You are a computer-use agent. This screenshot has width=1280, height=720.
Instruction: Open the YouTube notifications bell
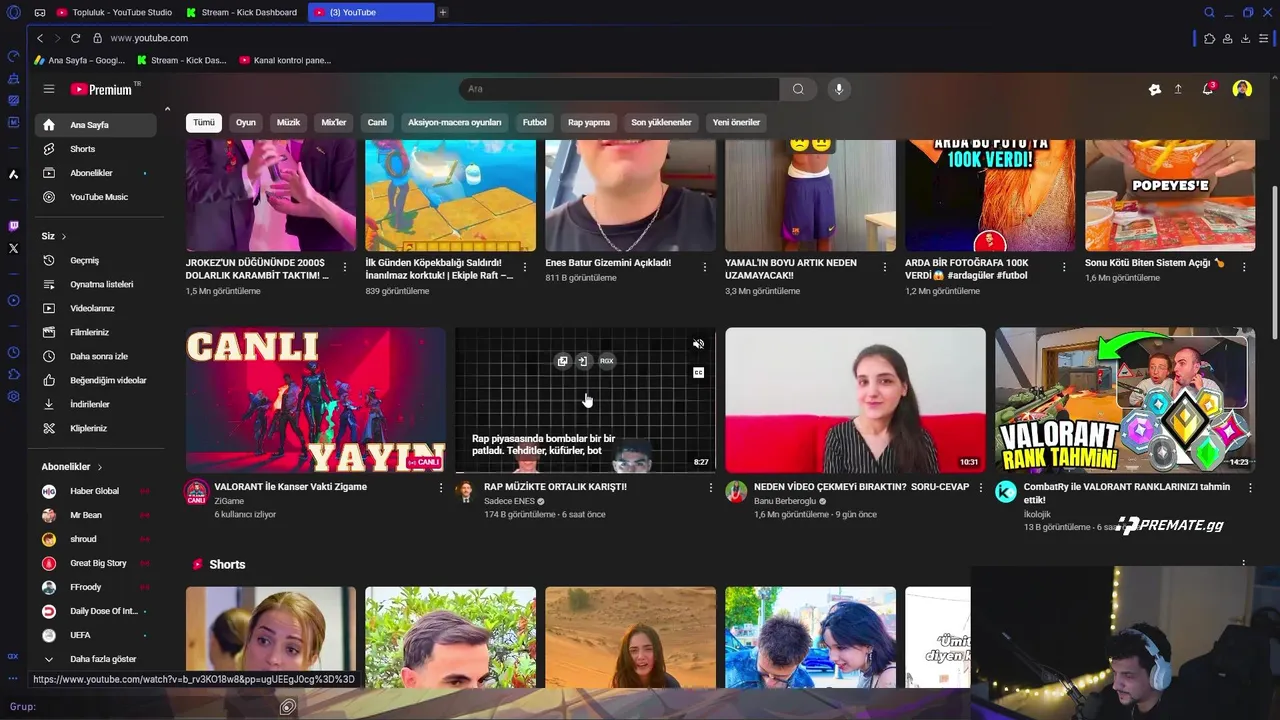[1208, 89]
